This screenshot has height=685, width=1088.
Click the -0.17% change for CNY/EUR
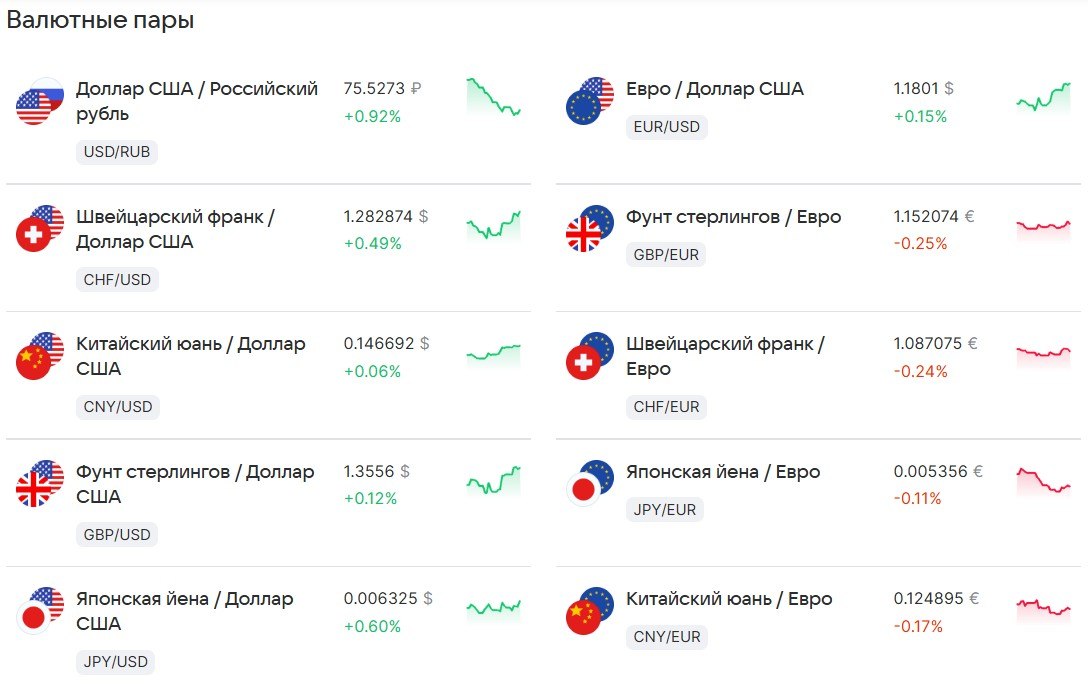point(918,627)
